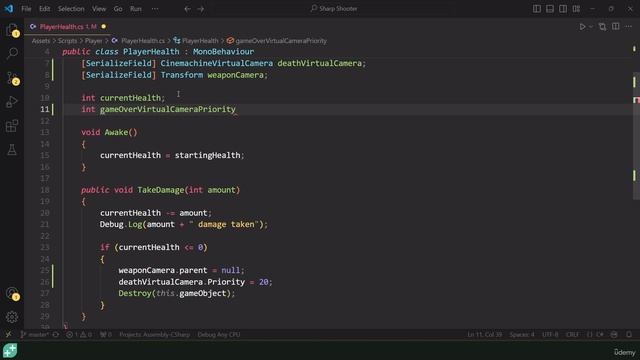Open the Accounts menu in activity bar
The width and height of the screenshot is (640, 360).
(x=12, y=293)
